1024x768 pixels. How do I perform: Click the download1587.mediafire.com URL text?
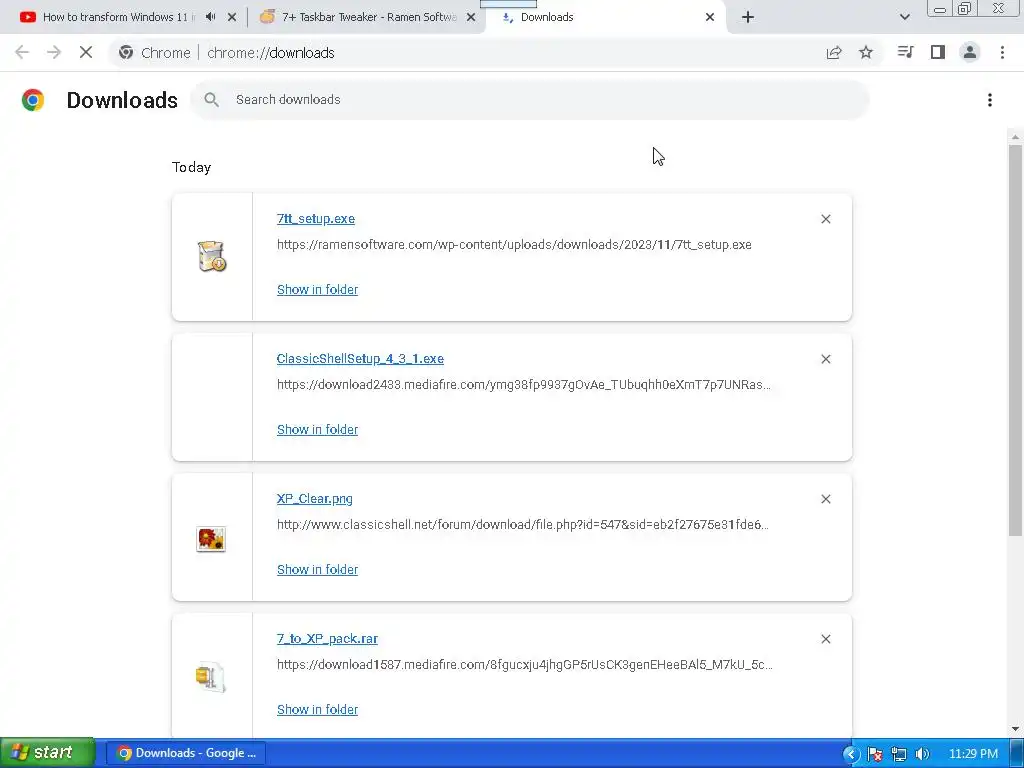point(524,665)
